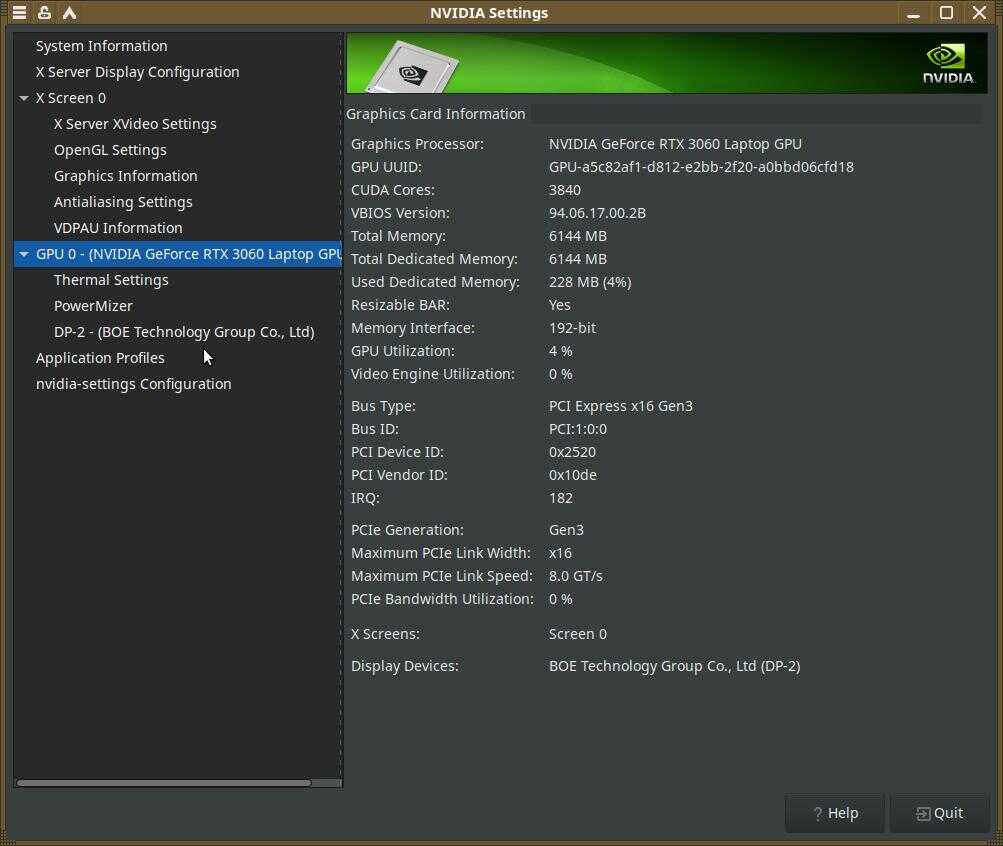Click Bus Type 'PCI Express x16 Gen3'
This screenshot has height=846, width=1003.
[x=620, y=407]
